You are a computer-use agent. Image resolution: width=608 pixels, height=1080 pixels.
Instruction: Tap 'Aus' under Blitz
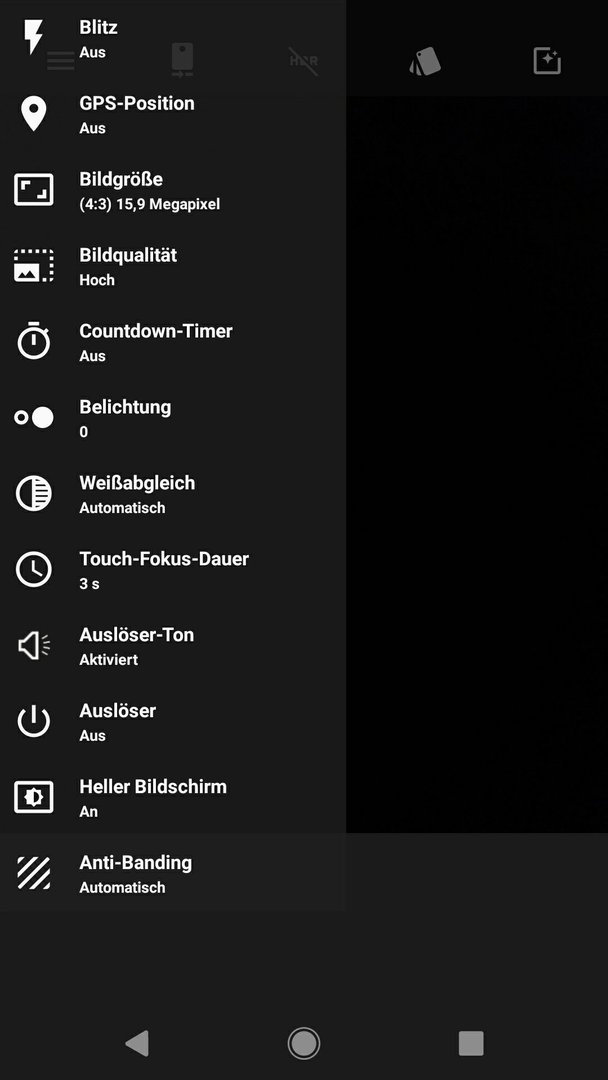pyautogui.click(x=92, y=52)
